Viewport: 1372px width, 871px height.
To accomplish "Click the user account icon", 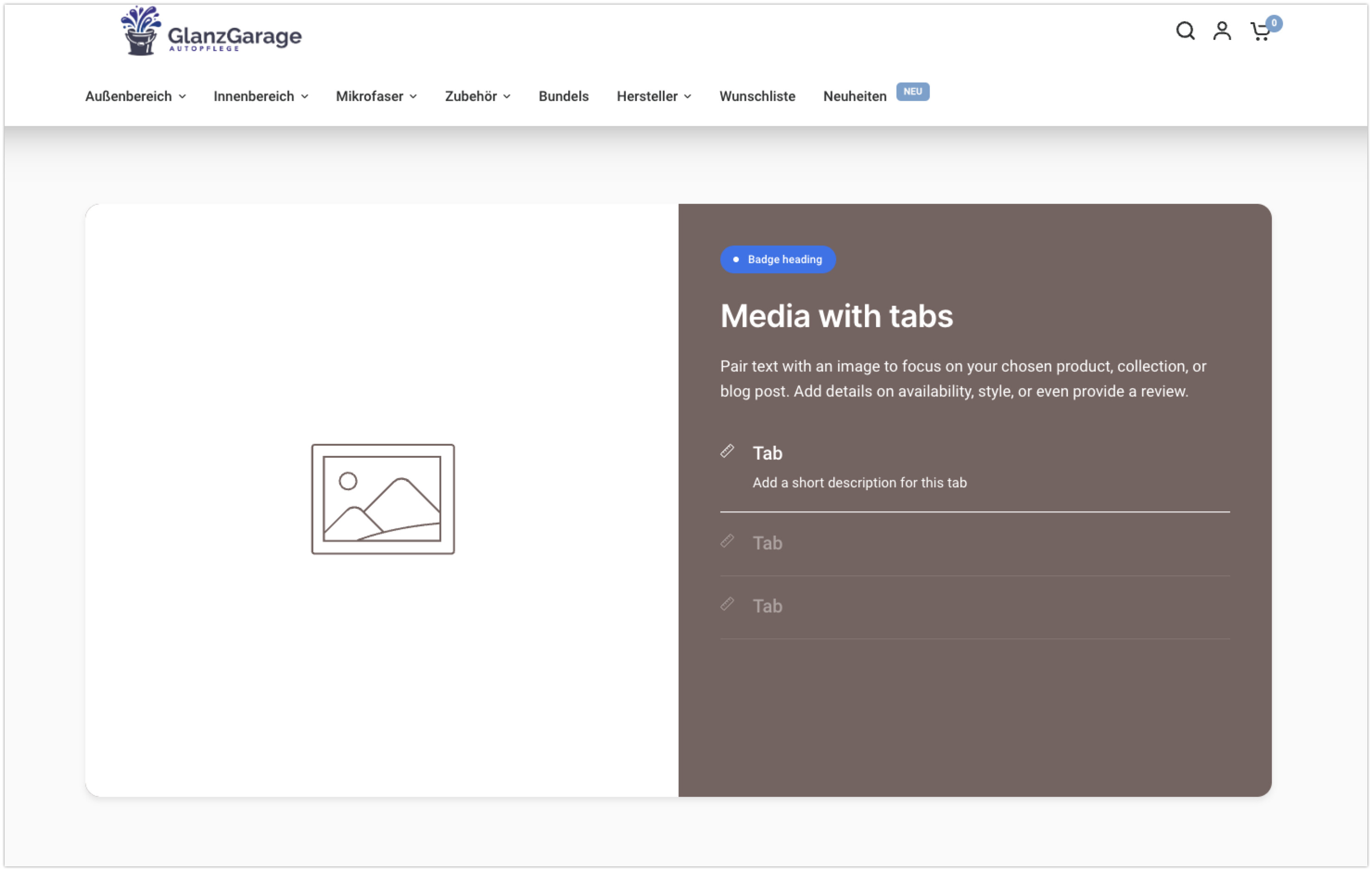I will [1221, 31].
